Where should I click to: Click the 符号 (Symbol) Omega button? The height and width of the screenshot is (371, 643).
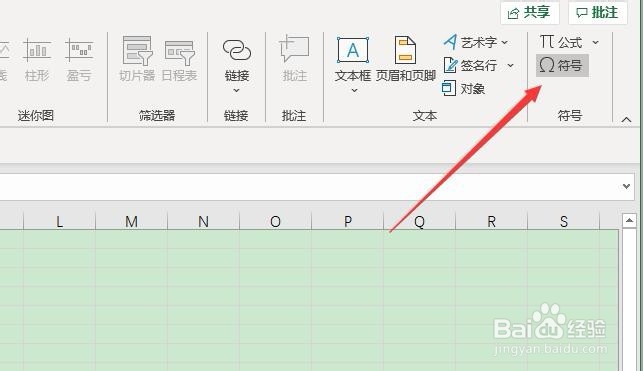click(x=562, y=65)
